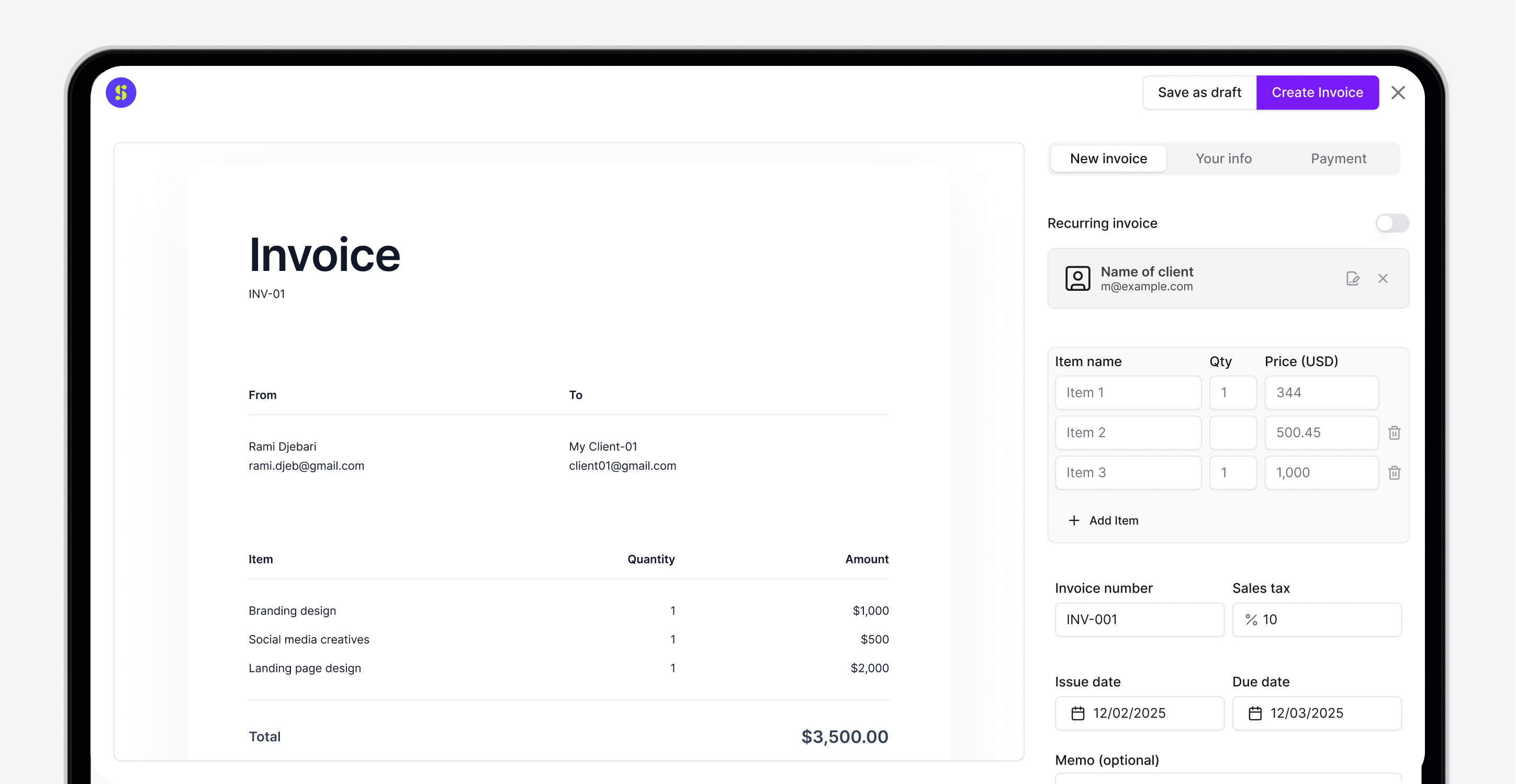Click the $3,500.00 total amount

click(845, 736)
